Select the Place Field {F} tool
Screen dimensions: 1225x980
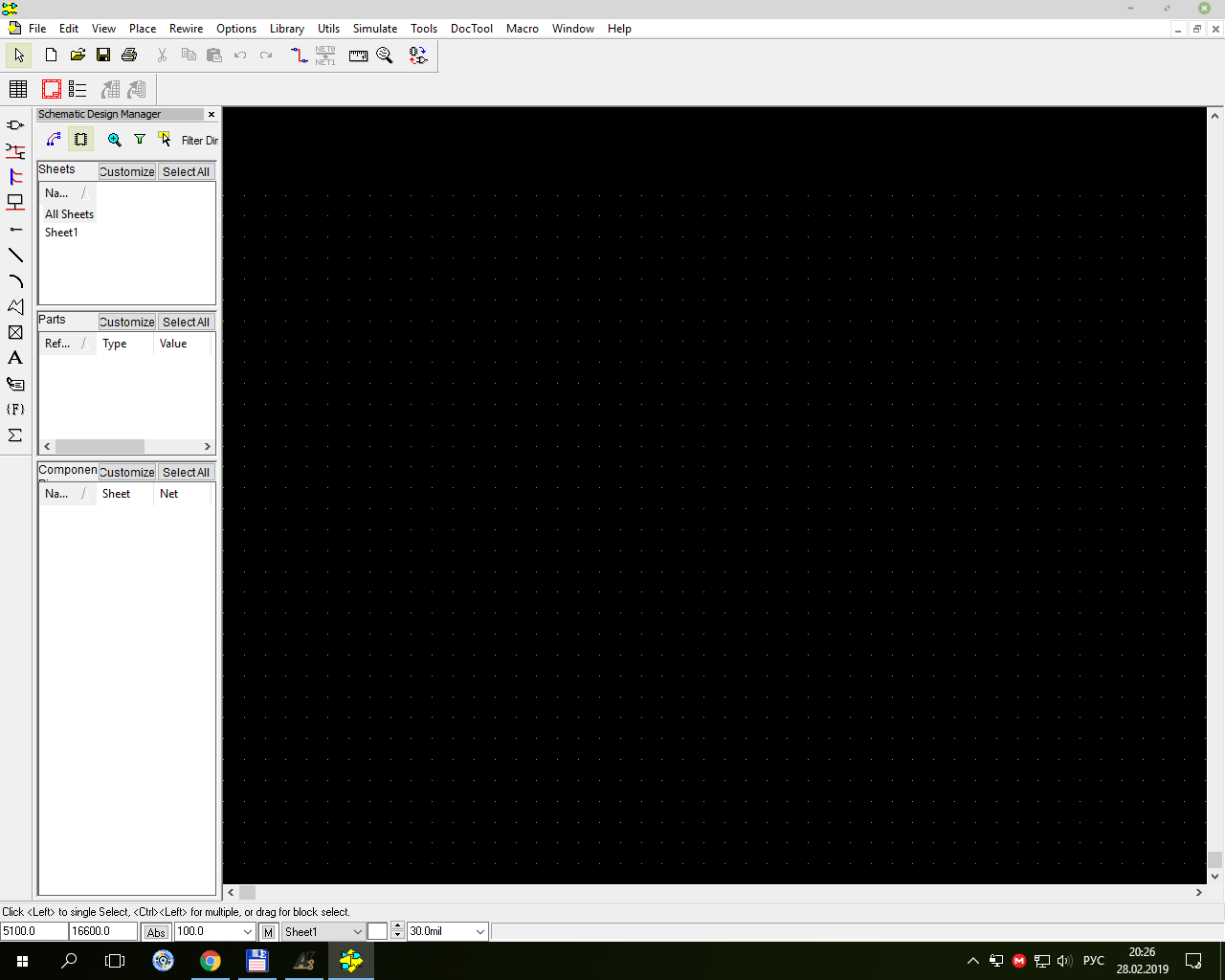click(15, 410)
